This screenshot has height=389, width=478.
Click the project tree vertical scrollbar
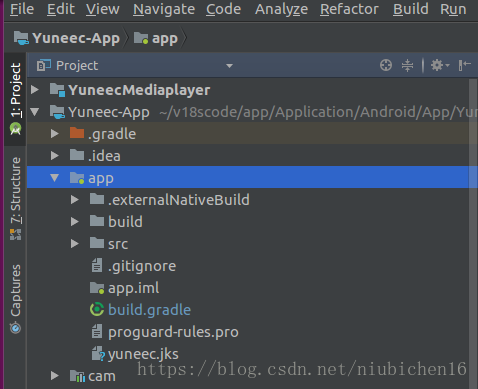click(473, 233)
